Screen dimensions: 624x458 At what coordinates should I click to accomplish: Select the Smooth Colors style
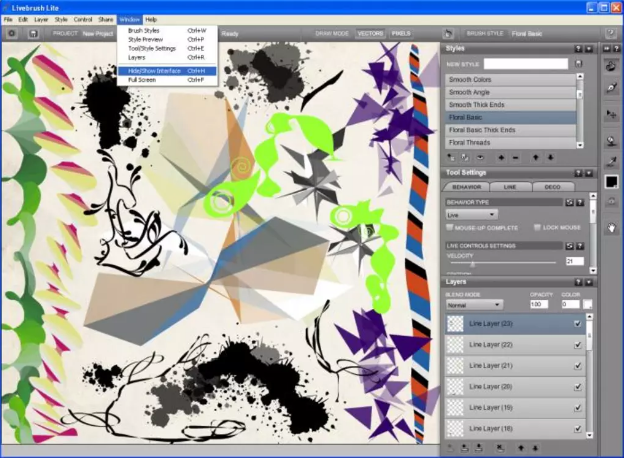point(511,80)
